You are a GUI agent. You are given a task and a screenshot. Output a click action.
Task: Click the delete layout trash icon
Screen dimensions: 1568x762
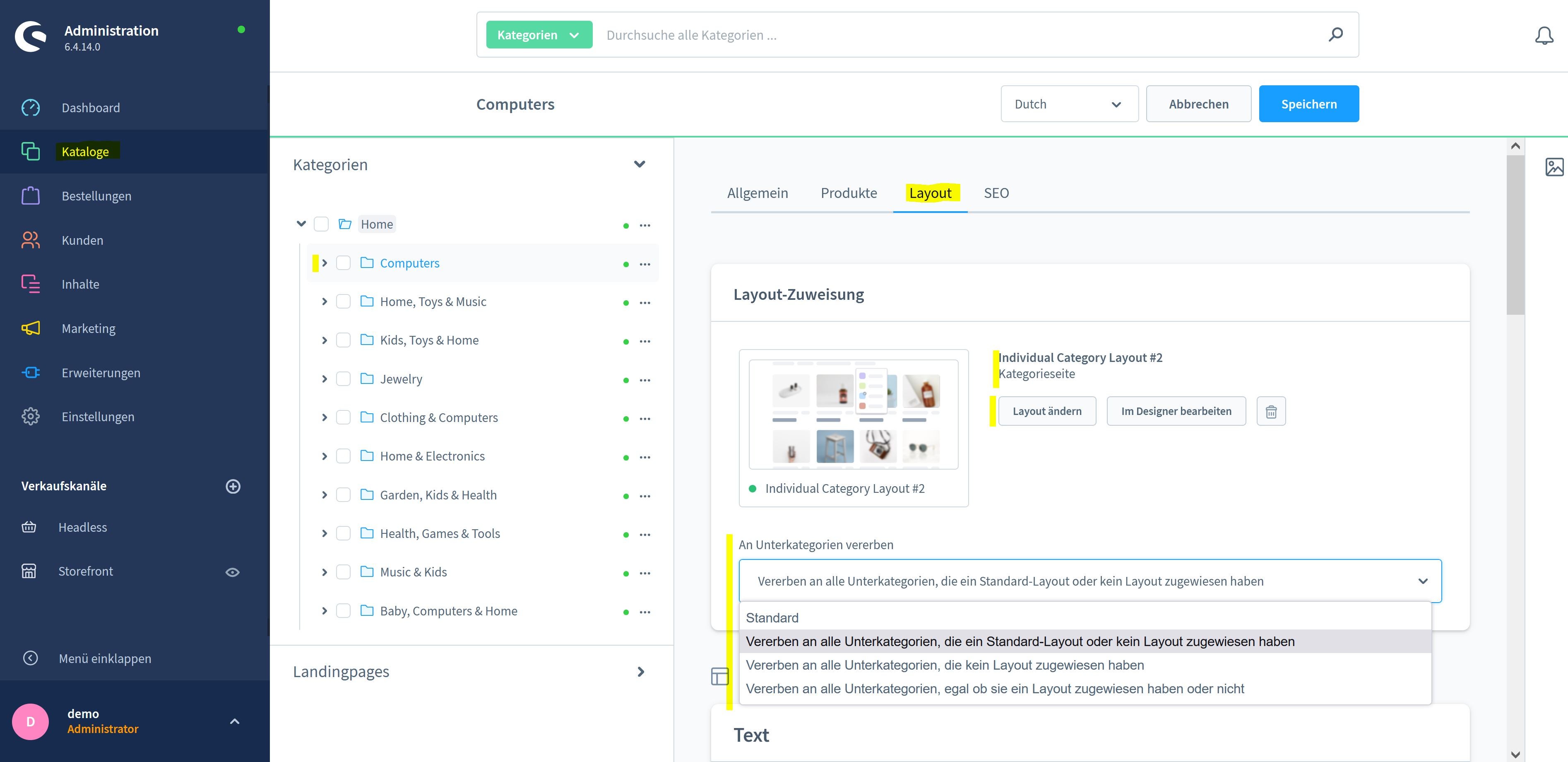[x=1271, y=410]
